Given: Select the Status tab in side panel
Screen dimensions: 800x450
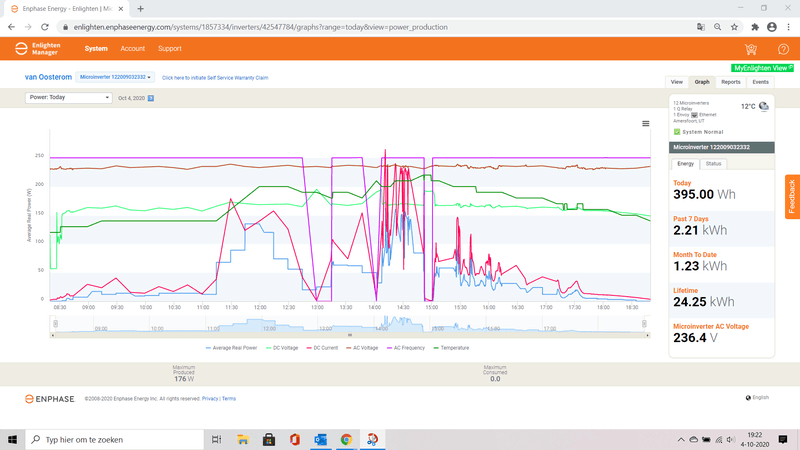Looking at the screenshot, I should click(x=713, y=164).
